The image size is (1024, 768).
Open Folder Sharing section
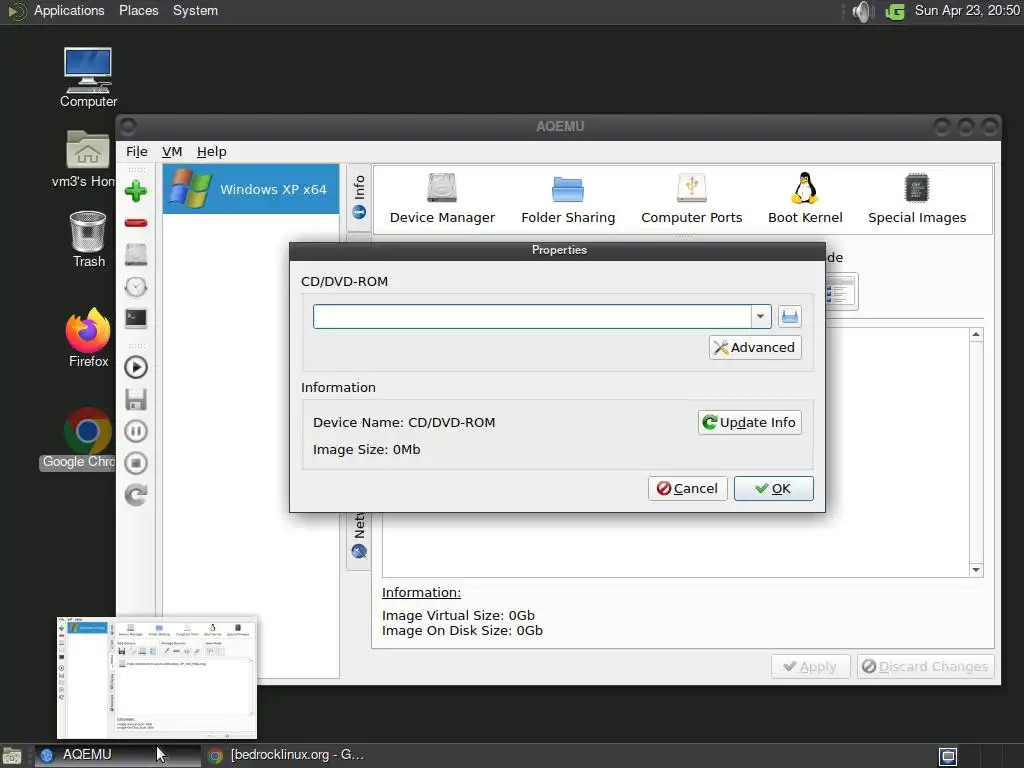[x=568, y=199]
